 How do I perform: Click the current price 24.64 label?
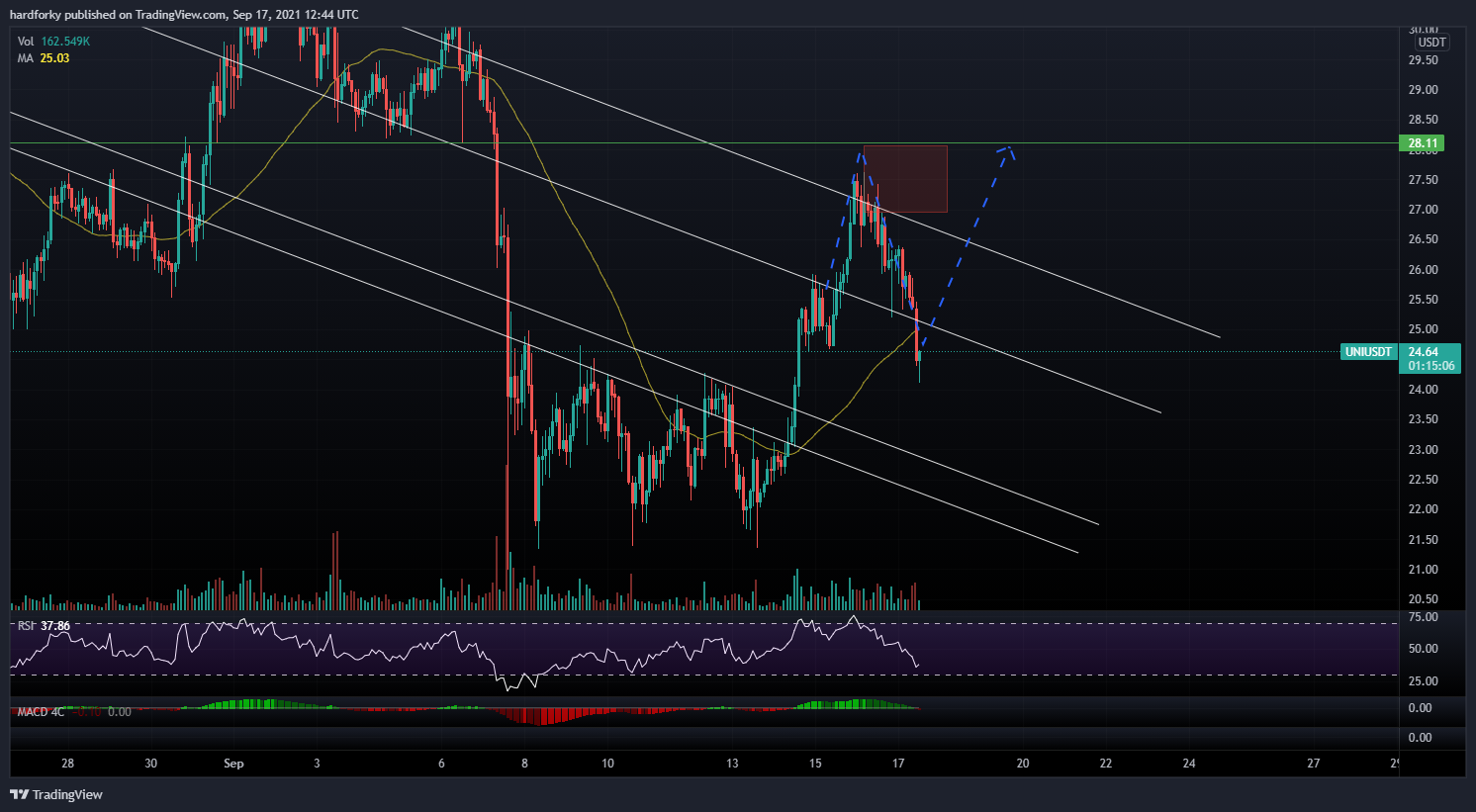pos(1424,352)
